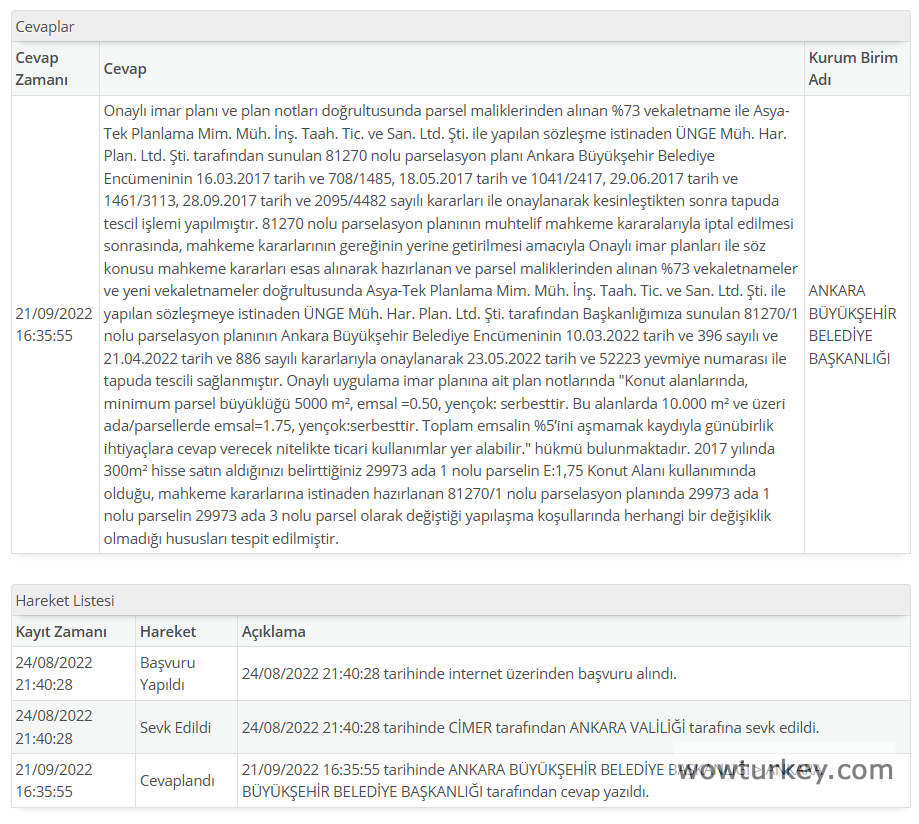Click the timestamp in the Cevaplandı row
This screenshot has width=919, height=824.
tap(54, 781)
